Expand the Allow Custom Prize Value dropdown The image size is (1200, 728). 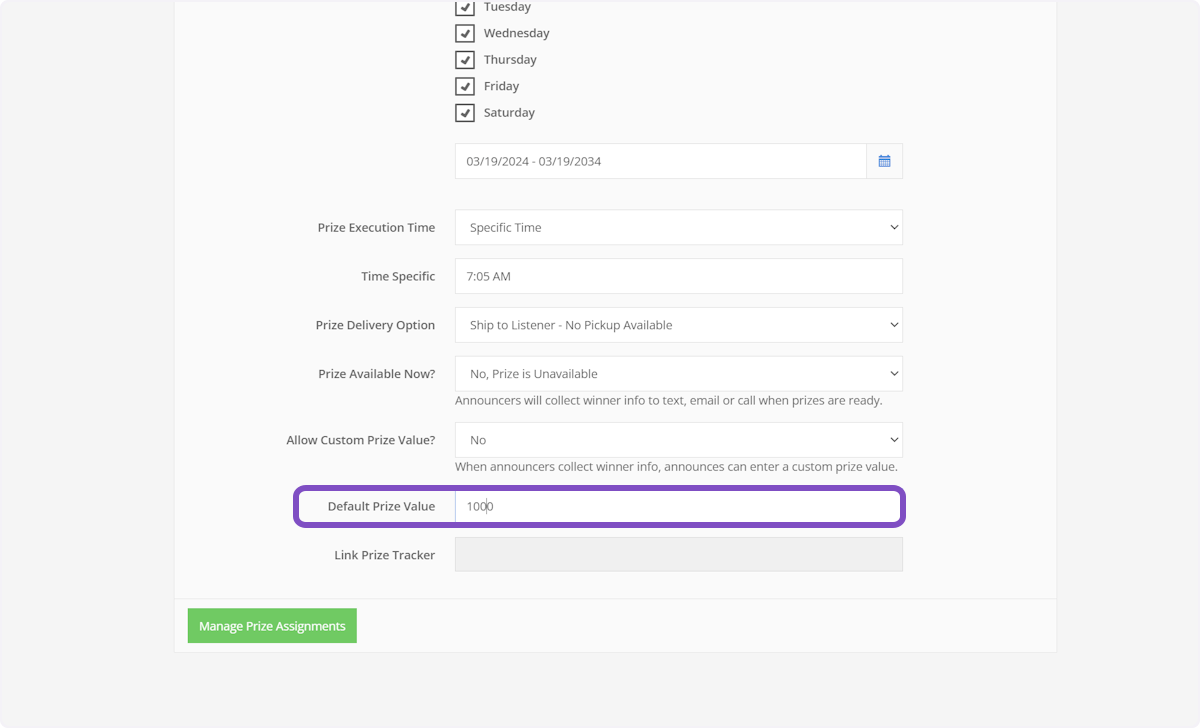click(678, 440)
